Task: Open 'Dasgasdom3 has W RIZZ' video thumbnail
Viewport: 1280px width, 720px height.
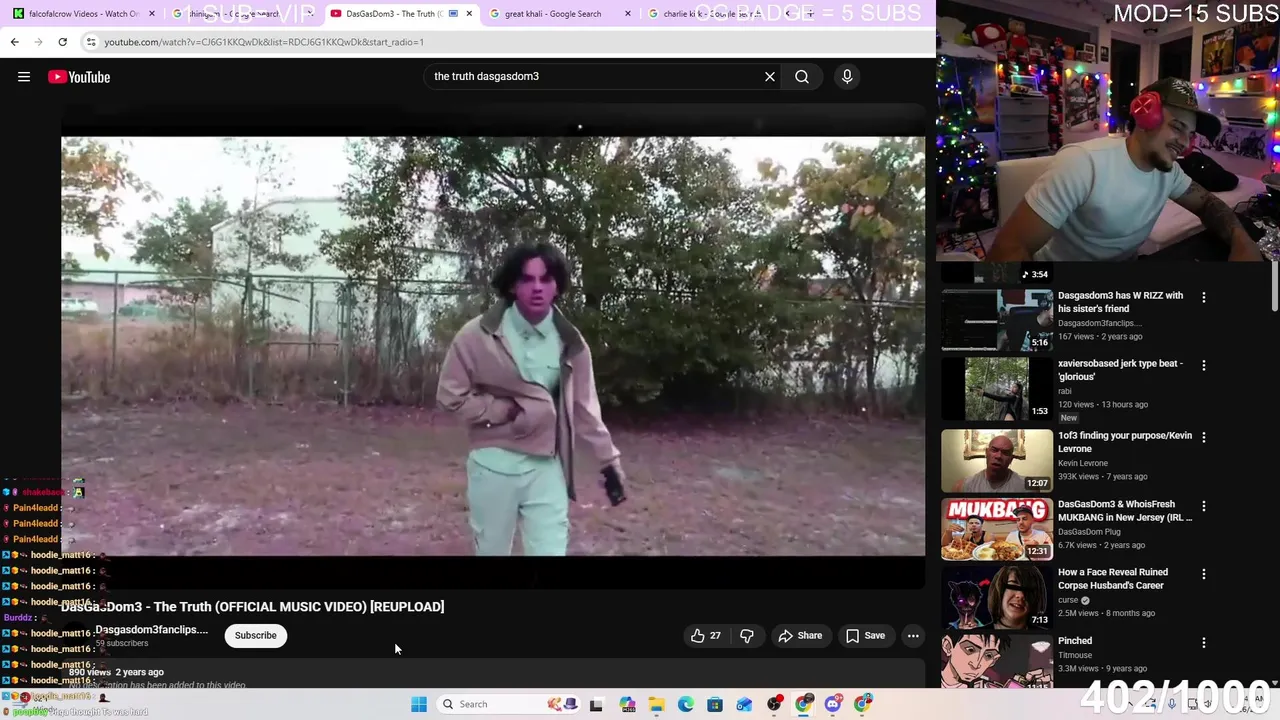Action: point(997,320)
